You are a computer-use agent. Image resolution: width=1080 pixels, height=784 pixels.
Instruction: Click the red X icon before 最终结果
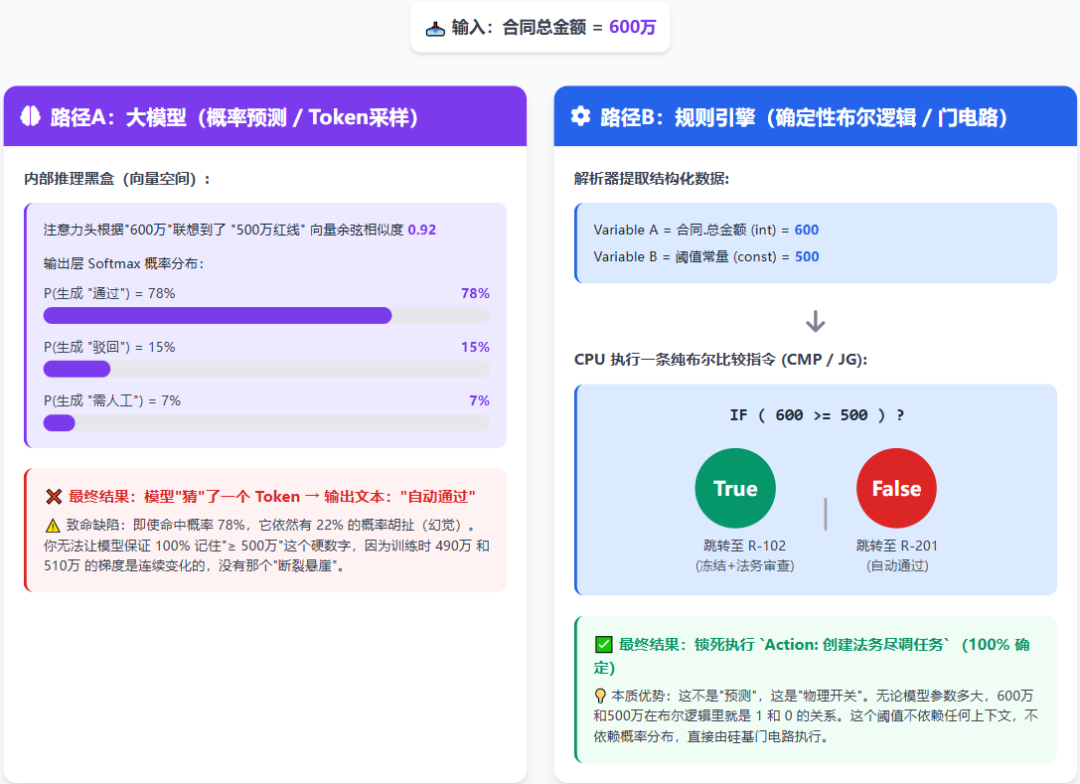[x=54, y=497]
